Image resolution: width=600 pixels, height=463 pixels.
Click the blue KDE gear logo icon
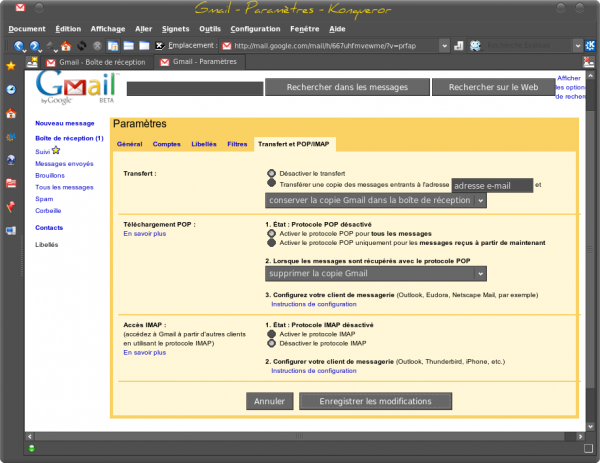590,46
